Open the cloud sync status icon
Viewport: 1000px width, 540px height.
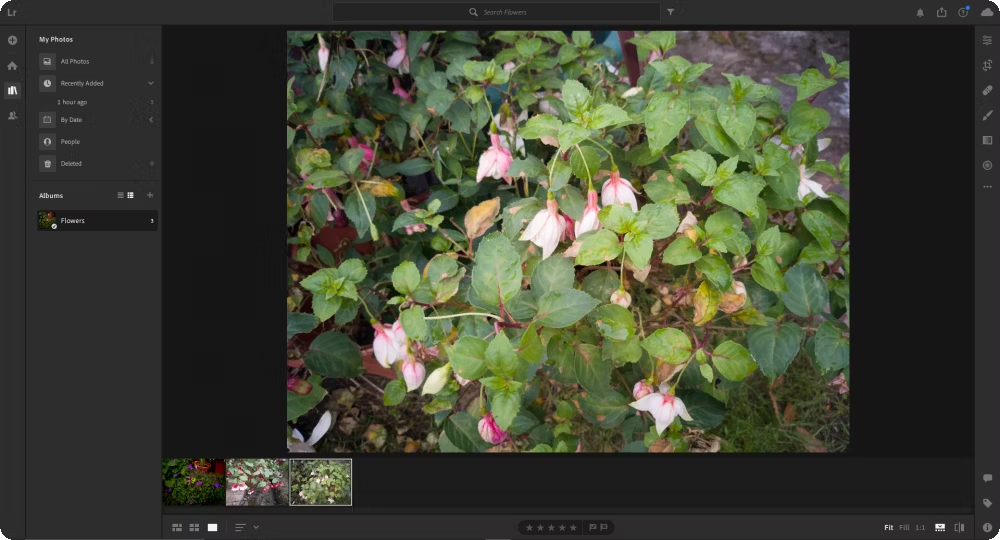(987, 12)
